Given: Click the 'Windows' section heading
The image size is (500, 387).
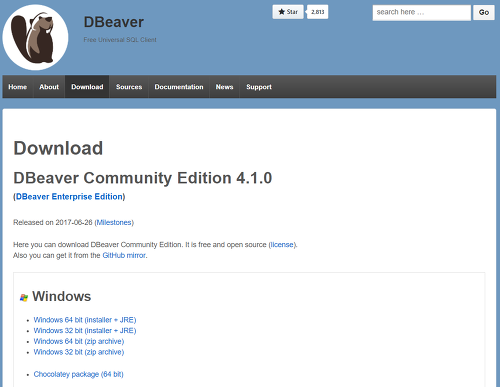Looking at the screenshot, I should (x=61, y=296).
